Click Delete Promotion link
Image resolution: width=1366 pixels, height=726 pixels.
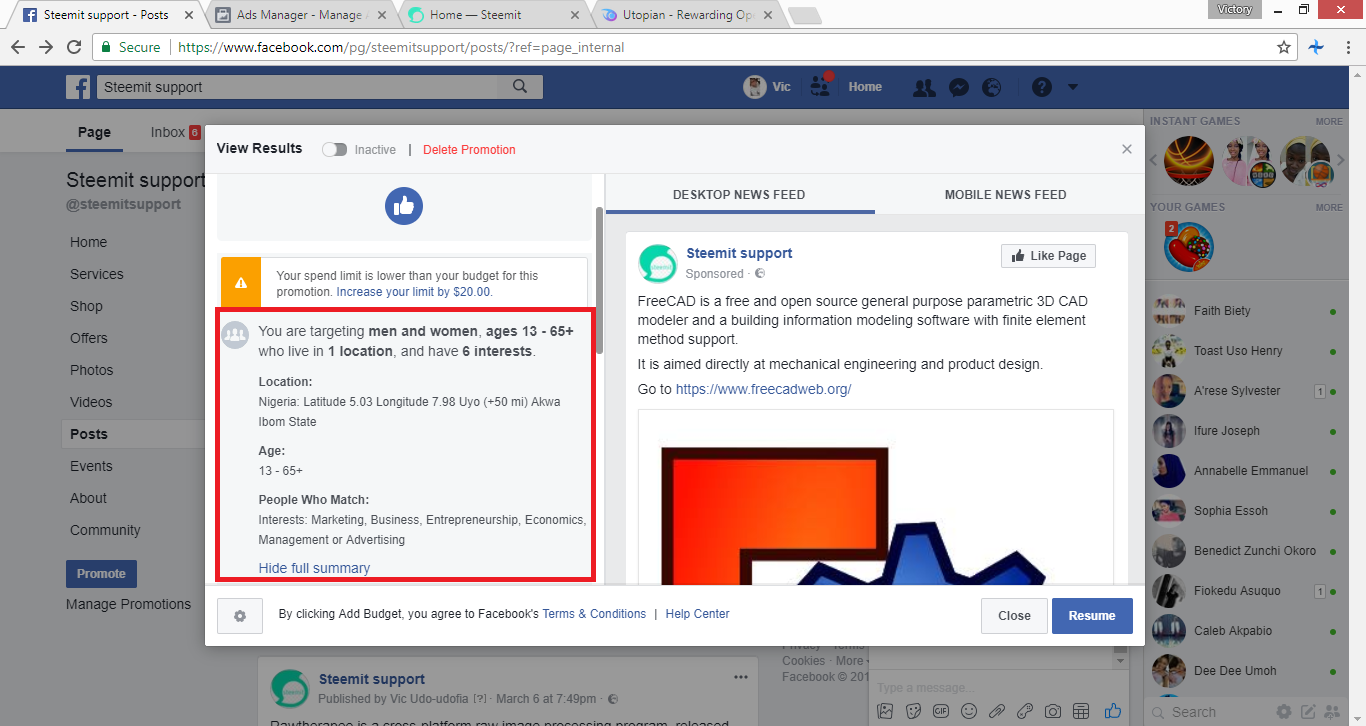coord(469,150)
